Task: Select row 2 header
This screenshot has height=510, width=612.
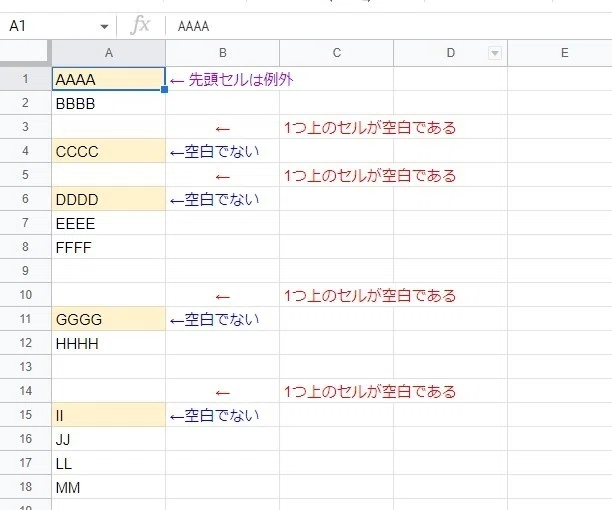Action: pyautogui.click(x=25, y=103)
